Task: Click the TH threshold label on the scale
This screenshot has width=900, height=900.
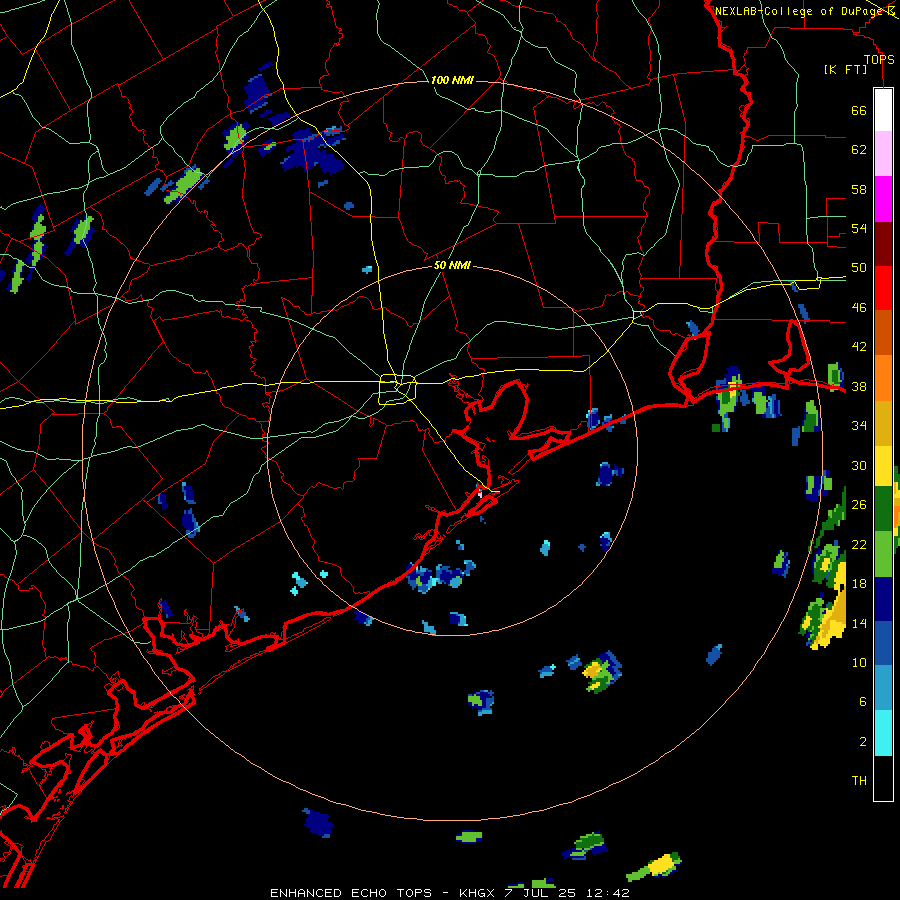Action: [859, 781]
